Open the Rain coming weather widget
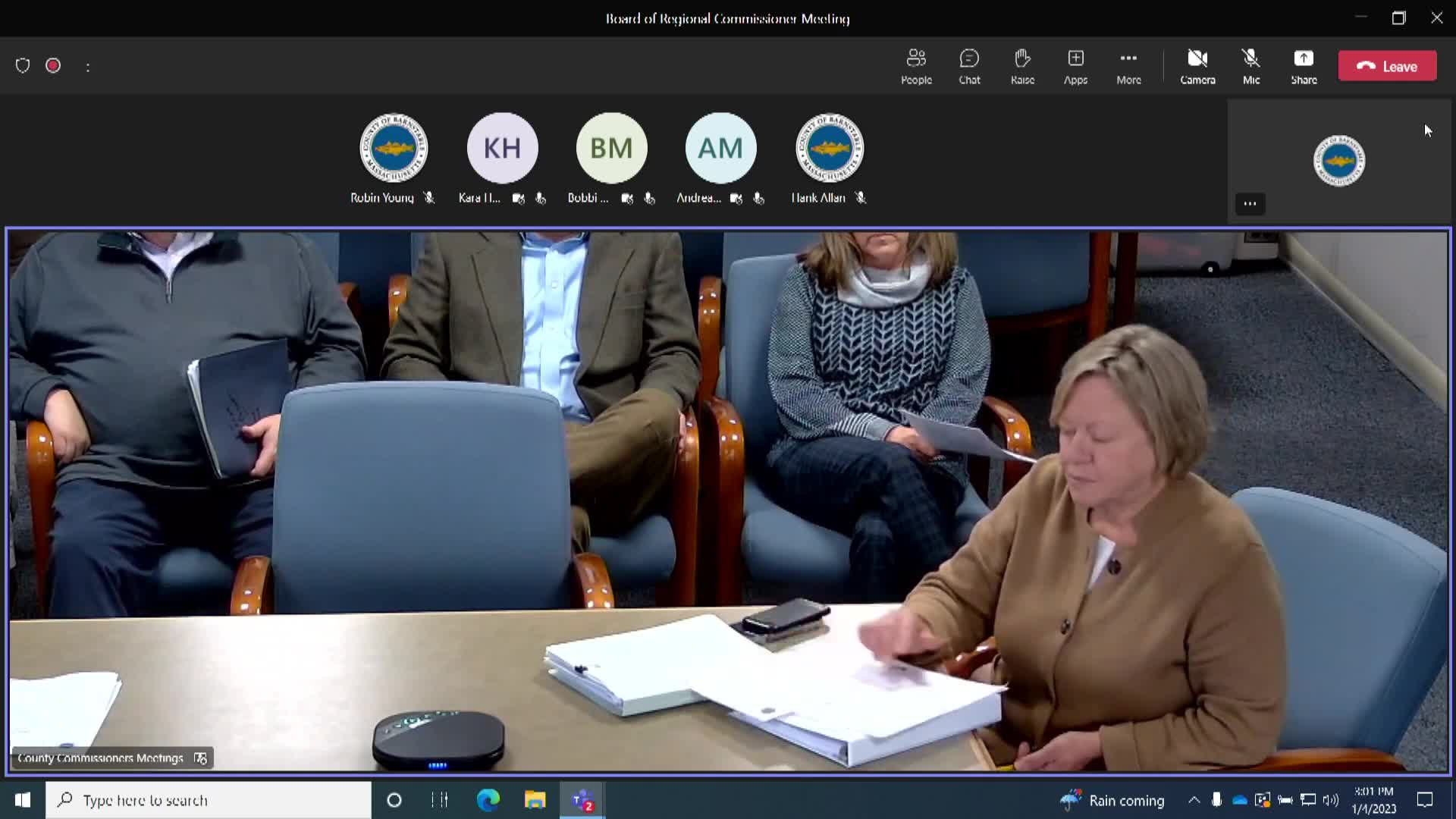The height and width of the screenshot is (819, 1456). pyautogui.click(x=1112, y=800)
